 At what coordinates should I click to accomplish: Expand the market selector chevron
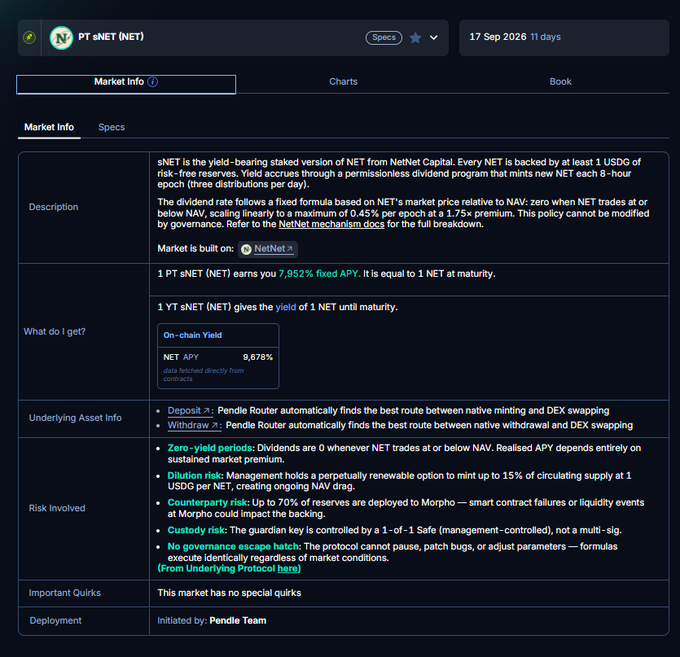click(433, 38)
